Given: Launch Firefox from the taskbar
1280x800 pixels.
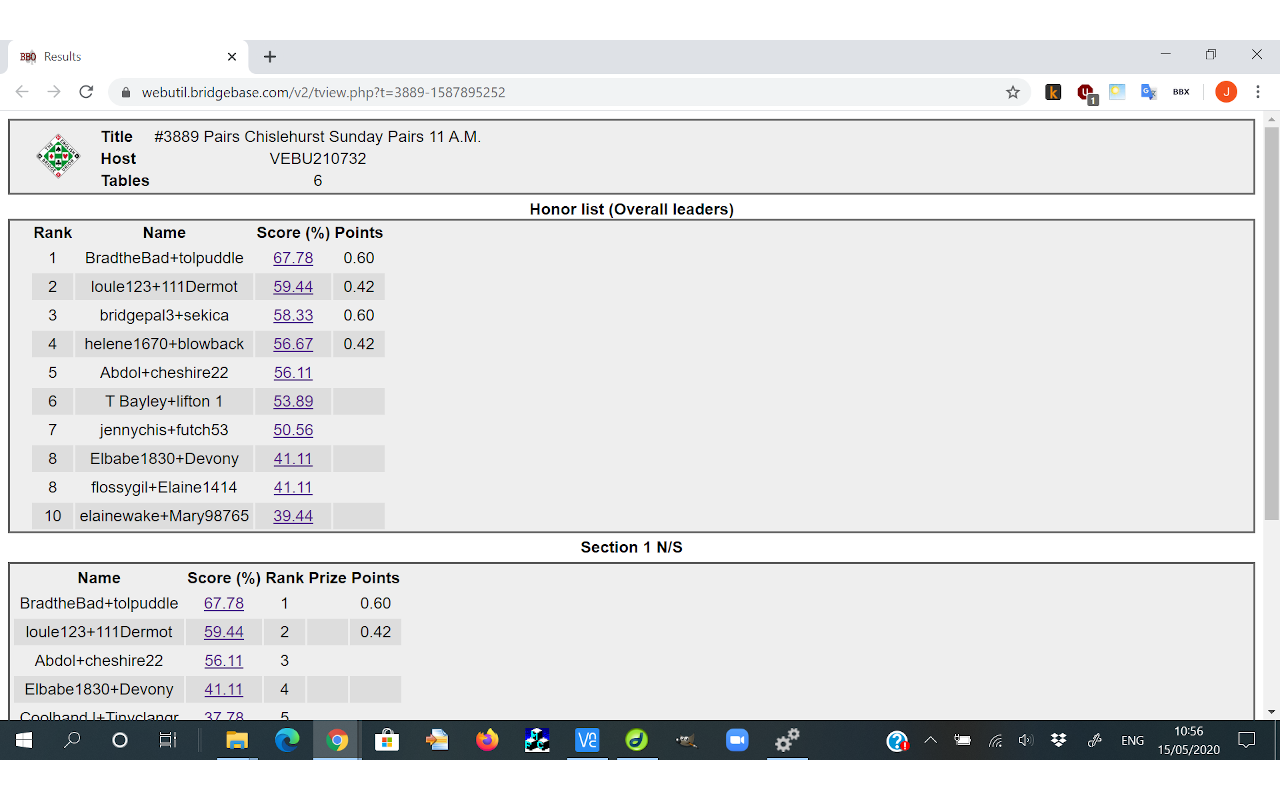Looking at the screenshot, I should coord(487,740).
